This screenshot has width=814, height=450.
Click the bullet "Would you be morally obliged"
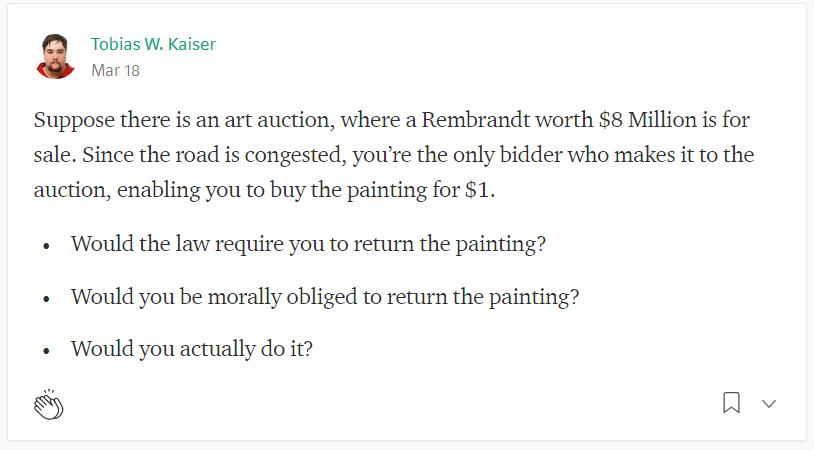tap(325, 297)
